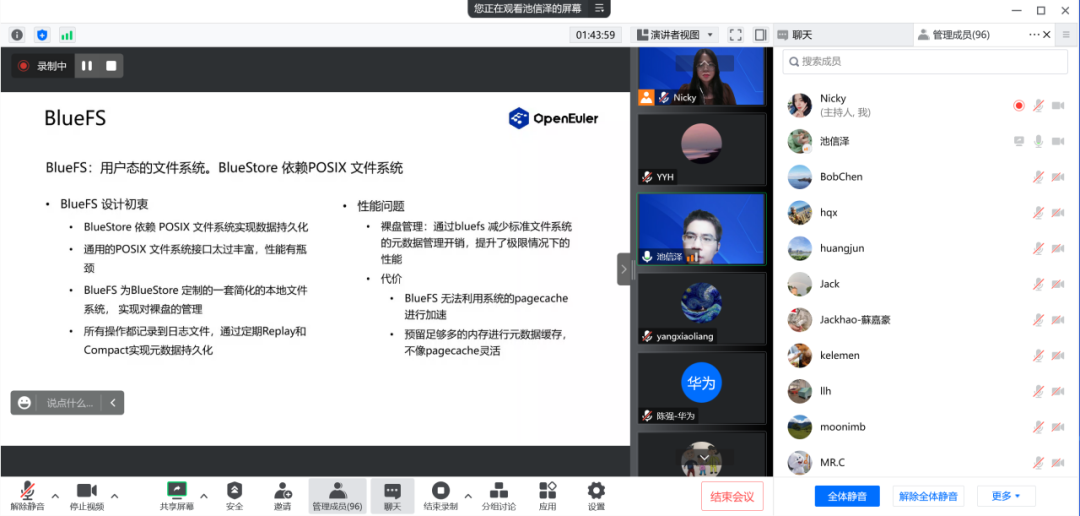Click the network signal strength icon
This screenshot has height=516, width=1080.
pos(67,35)
